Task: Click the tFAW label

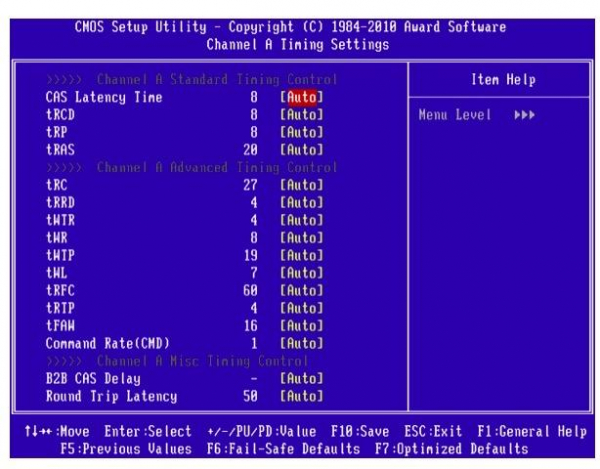Action: tap(60, 326)
